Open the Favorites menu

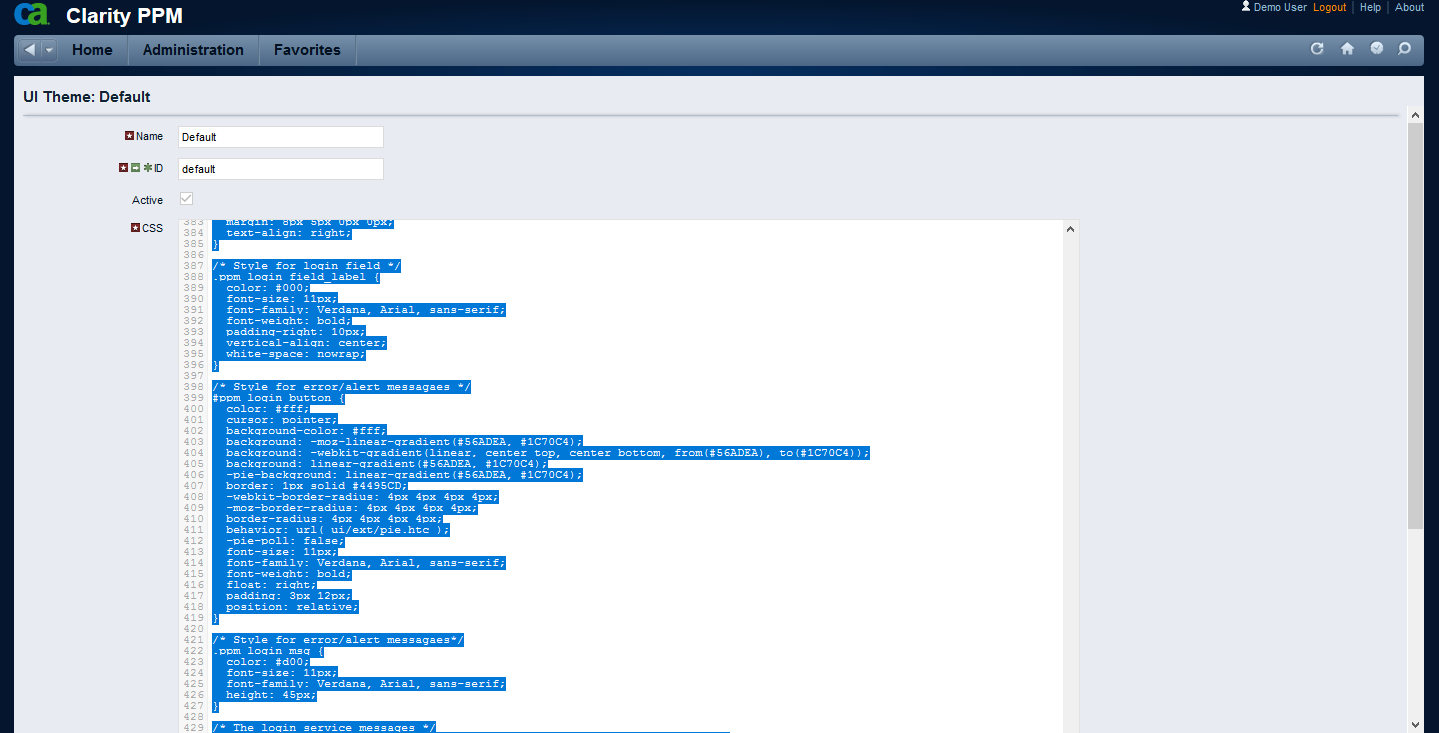point(307,50)
